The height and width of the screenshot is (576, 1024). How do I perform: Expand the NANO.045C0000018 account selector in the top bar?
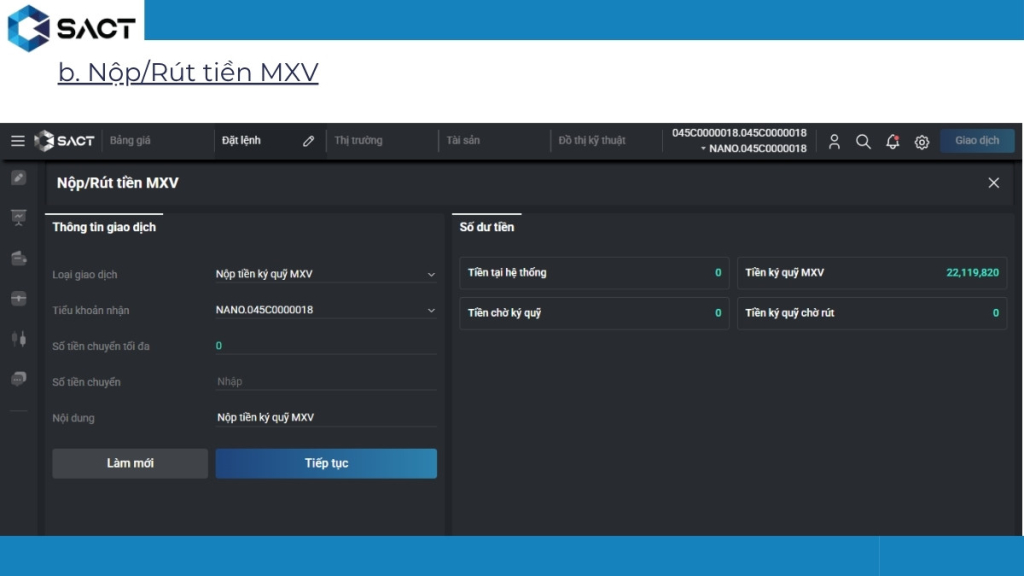pyautogui.click(x=754, y=149)
